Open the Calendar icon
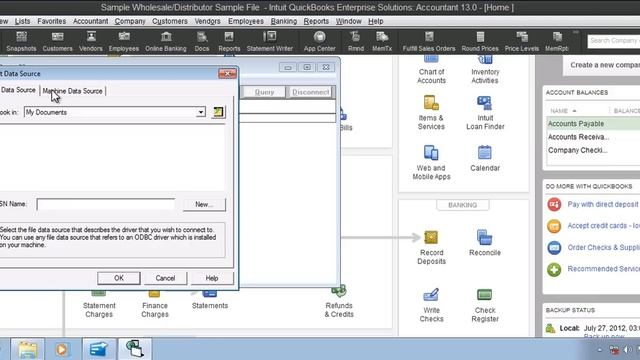The height and width of the screenshot is (360, 640). 485,158
